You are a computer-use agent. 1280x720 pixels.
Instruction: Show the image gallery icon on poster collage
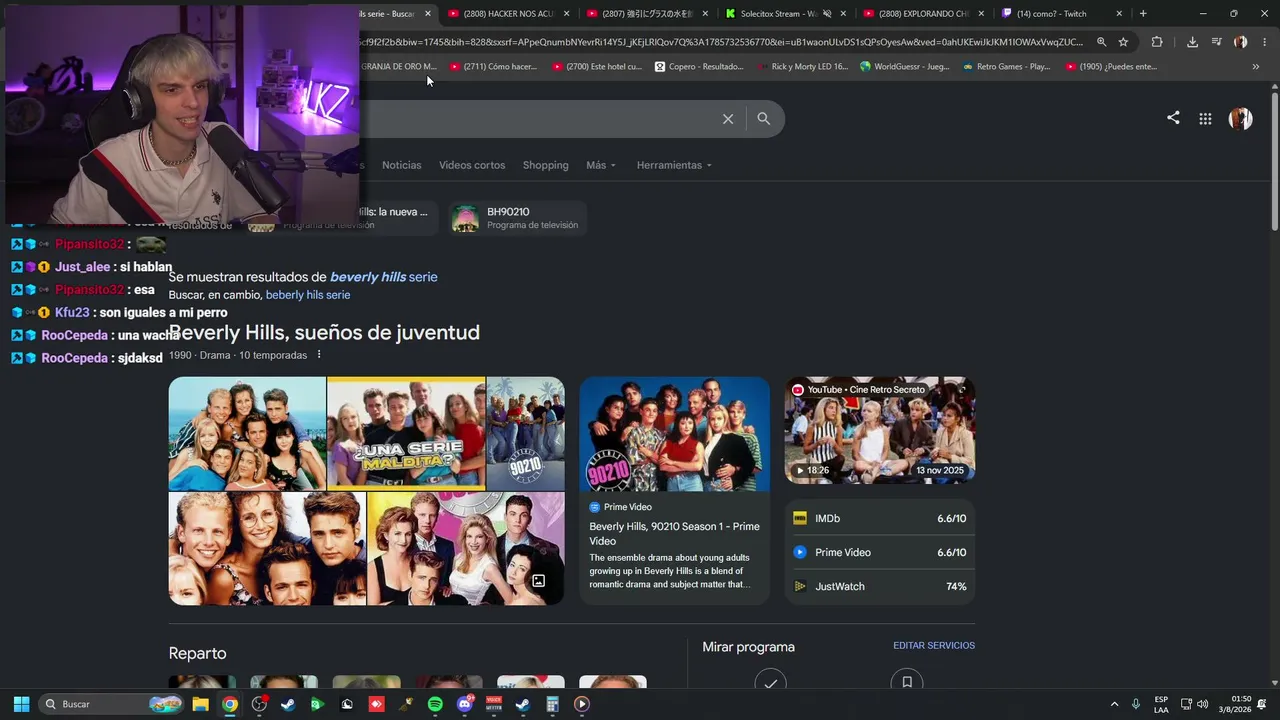pos(538,581)
